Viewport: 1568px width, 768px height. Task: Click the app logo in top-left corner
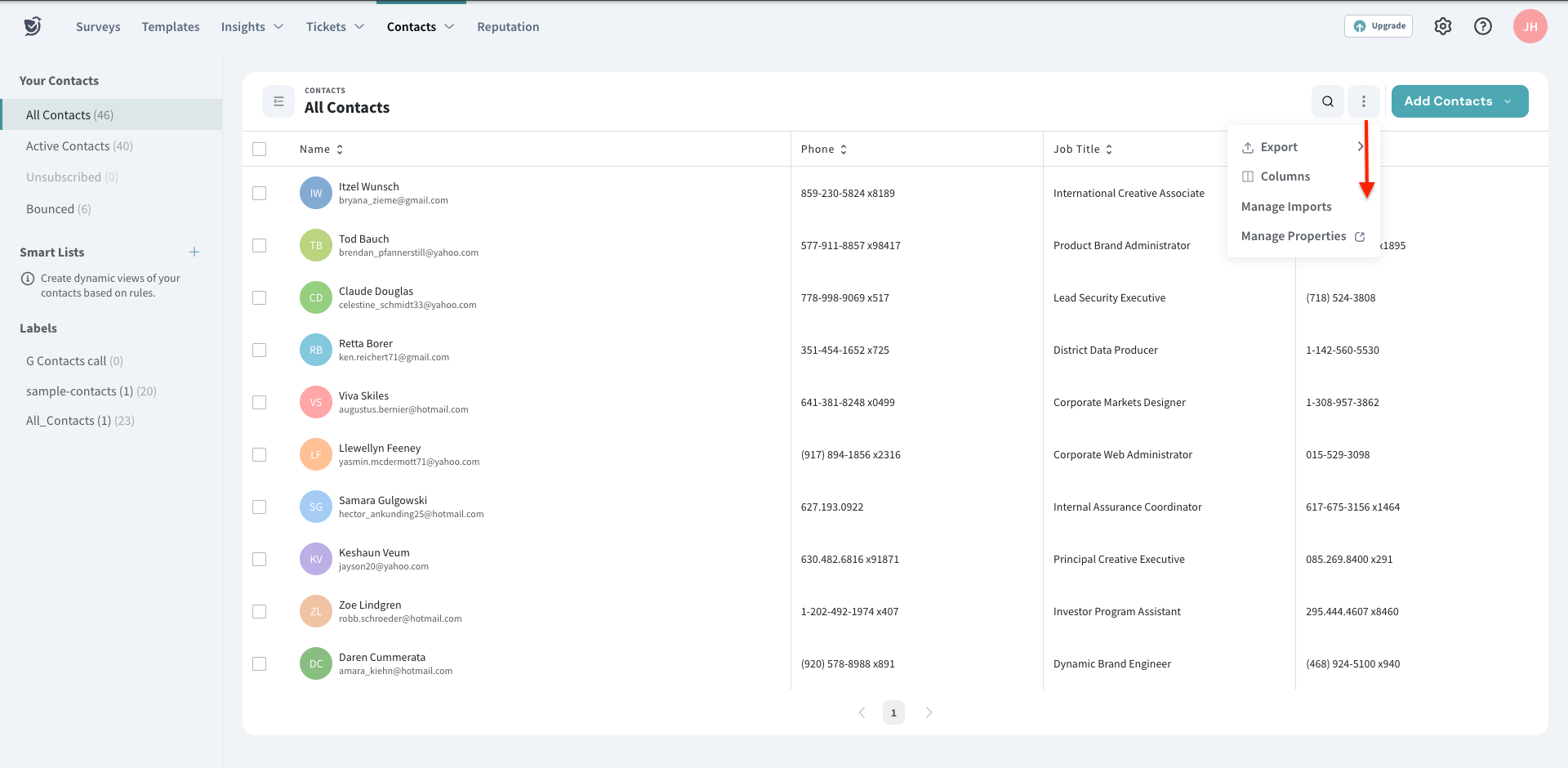(33, 26)
